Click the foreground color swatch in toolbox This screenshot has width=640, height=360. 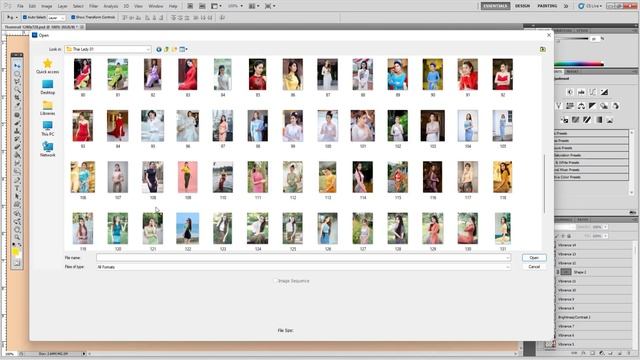(x=16, y=251)
